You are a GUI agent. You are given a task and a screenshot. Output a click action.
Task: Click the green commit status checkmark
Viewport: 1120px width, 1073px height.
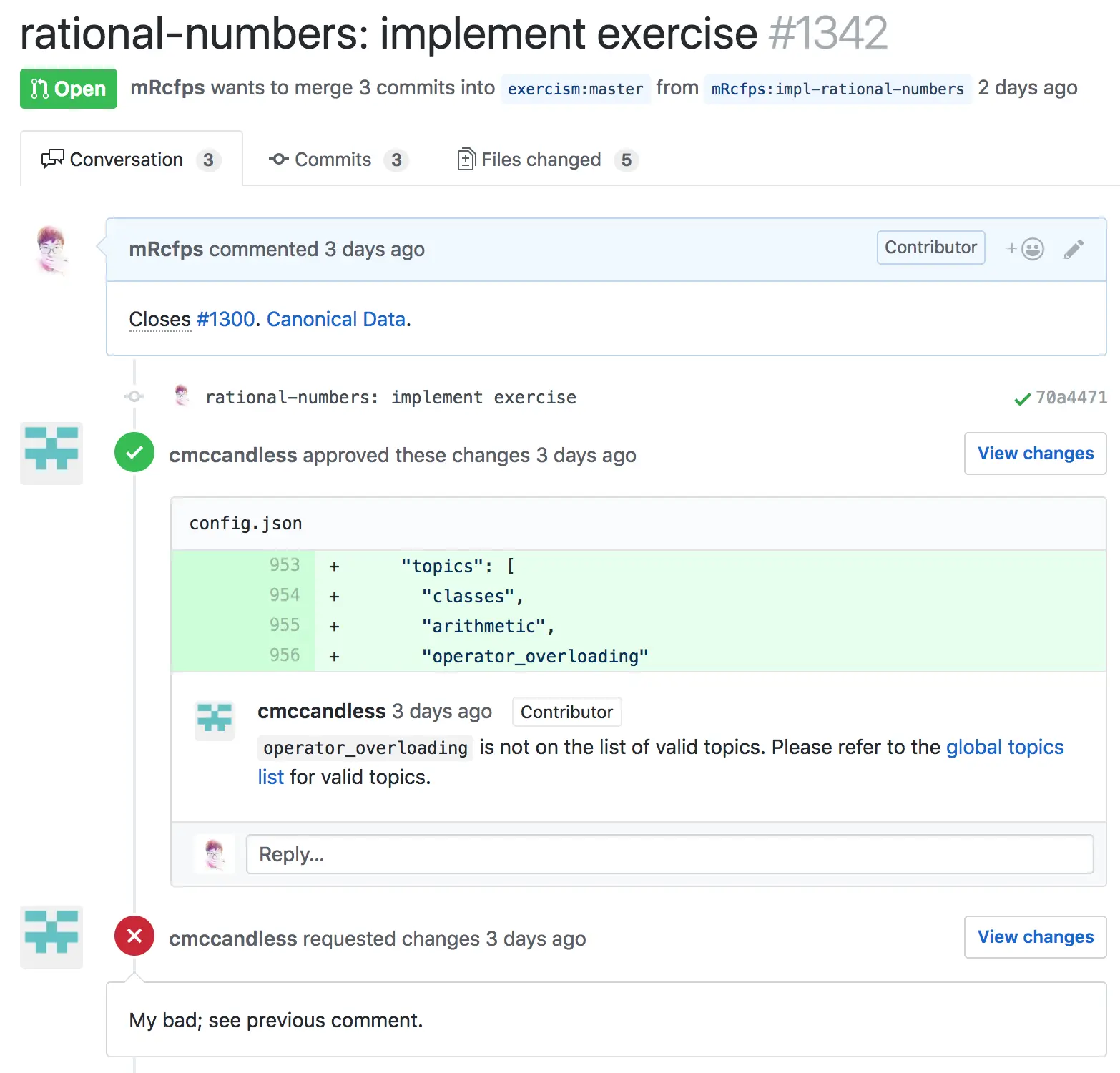[x=1022, y=398]
